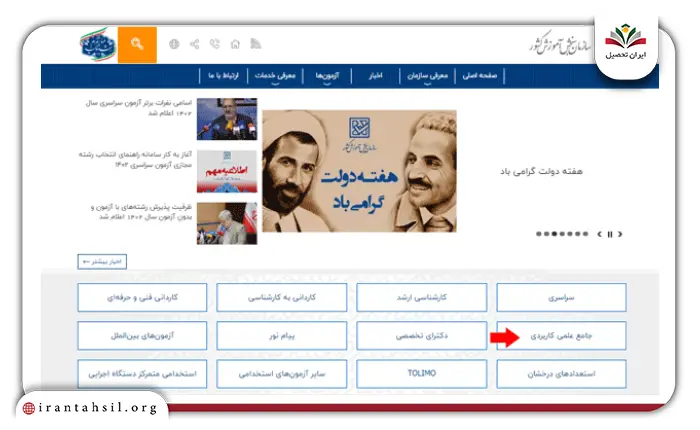Expand آزمون‌ها navigation menu
The width and height of the screenshot is (700, 430).
click(327, 76)
